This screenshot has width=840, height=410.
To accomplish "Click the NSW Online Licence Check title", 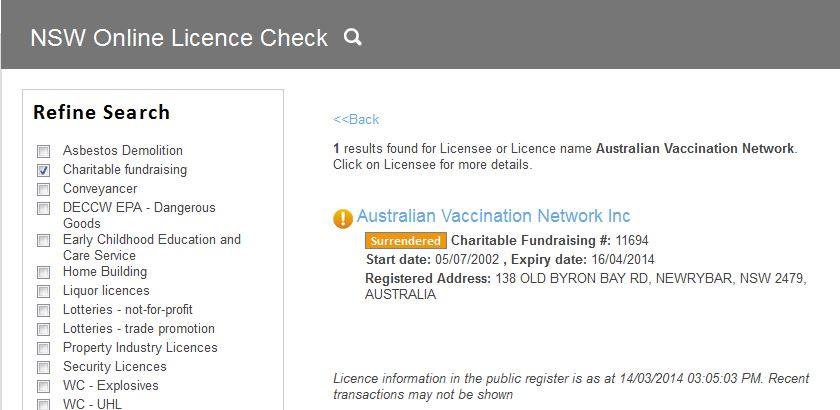I will click(179, 38).
